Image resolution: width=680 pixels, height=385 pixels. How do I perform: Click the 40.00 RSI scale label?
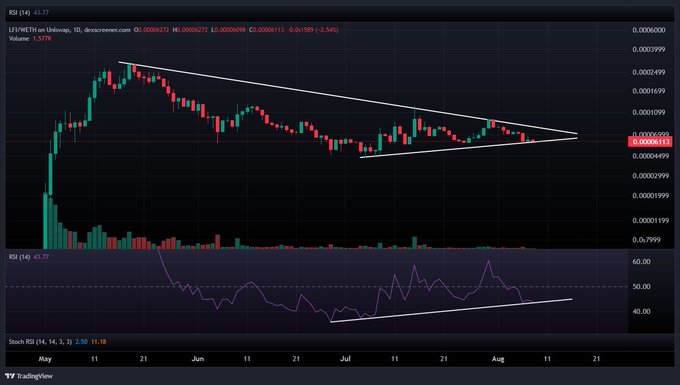(641, 311)
